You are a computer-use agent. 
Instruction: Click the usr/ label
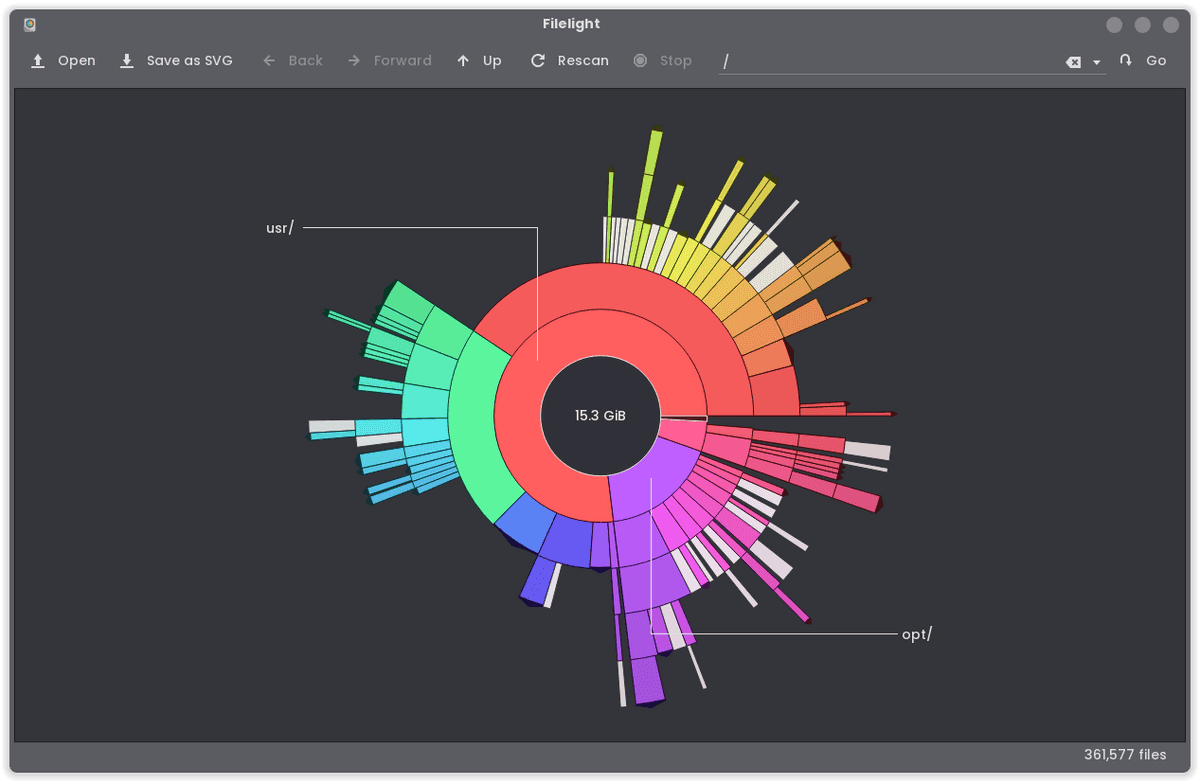click(x=280, y=228)
